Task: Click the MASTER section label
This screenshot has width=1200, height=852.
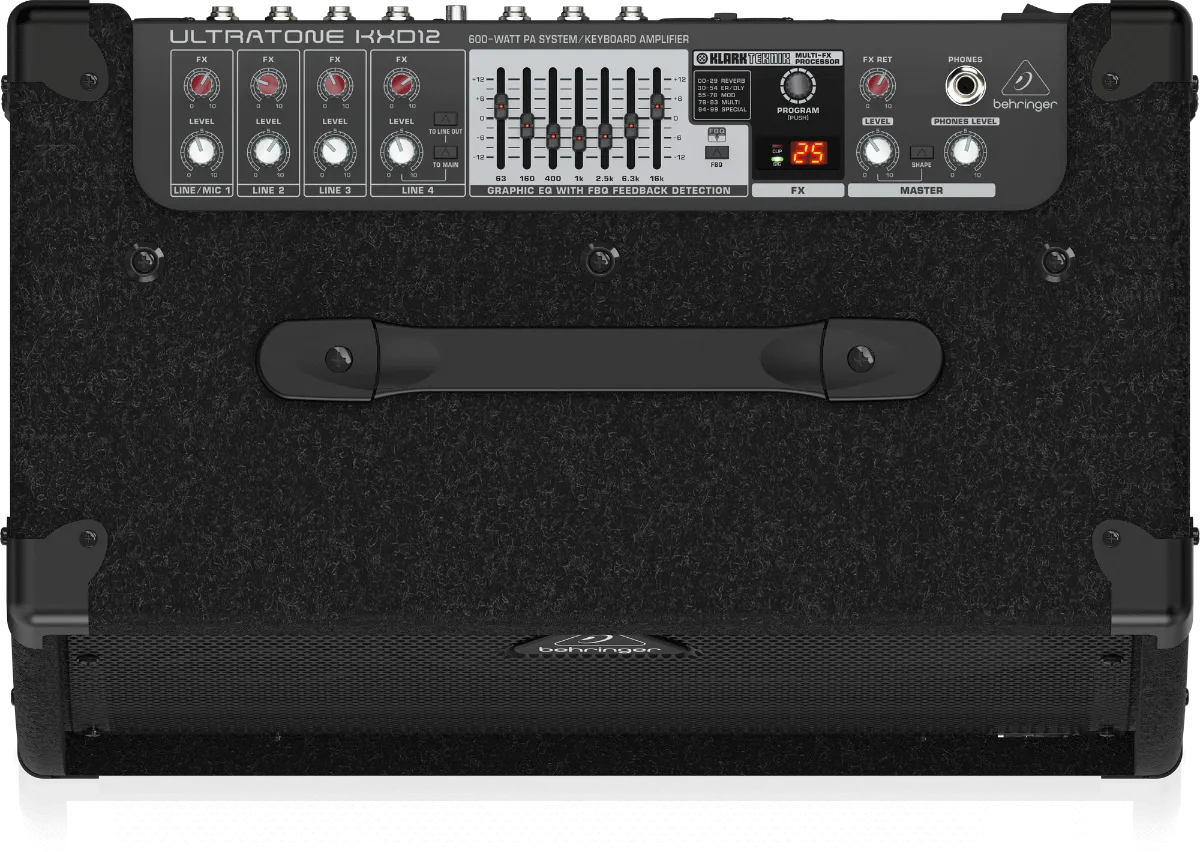Action: (x=920, y=188)
